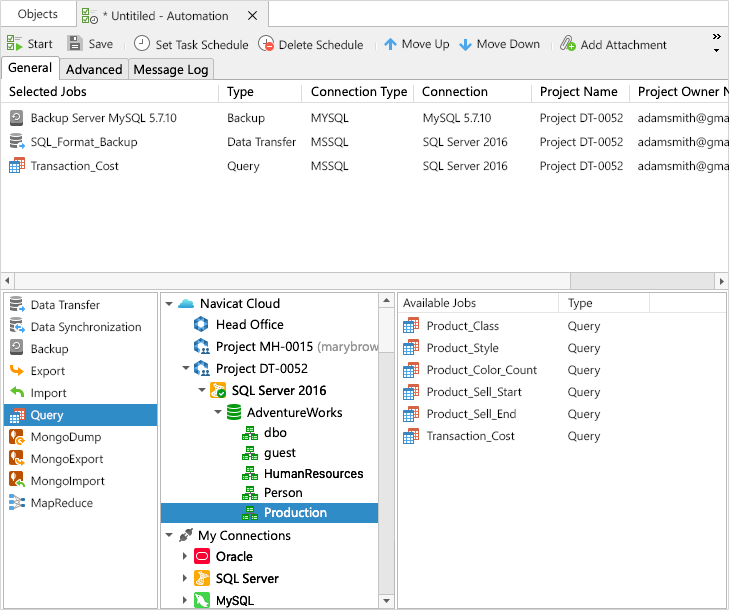Select the dbo schema

(270, 432)
